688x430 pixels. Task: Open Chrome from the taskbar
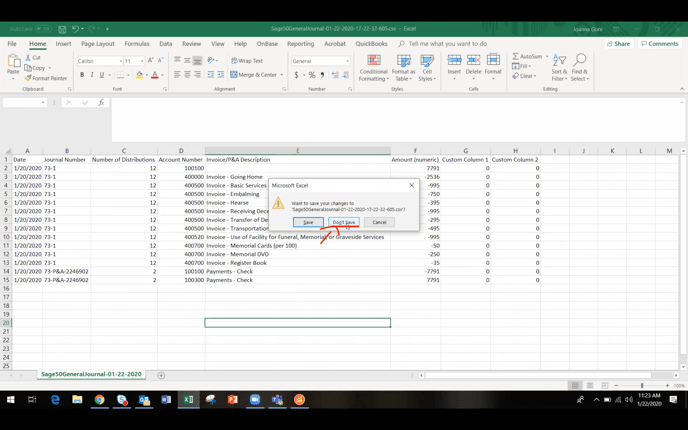point(100,399)
